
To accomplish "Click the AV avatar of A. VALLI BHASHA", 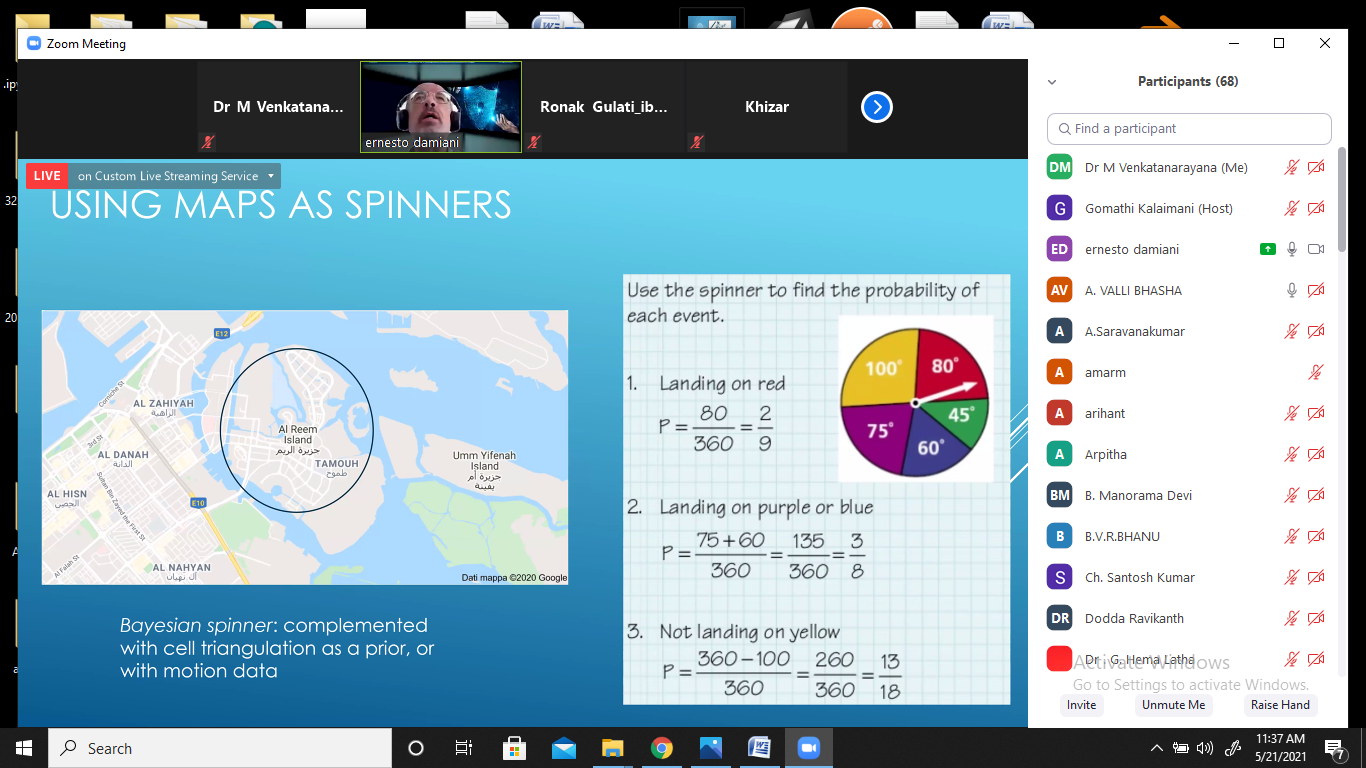I will 1060,291.
